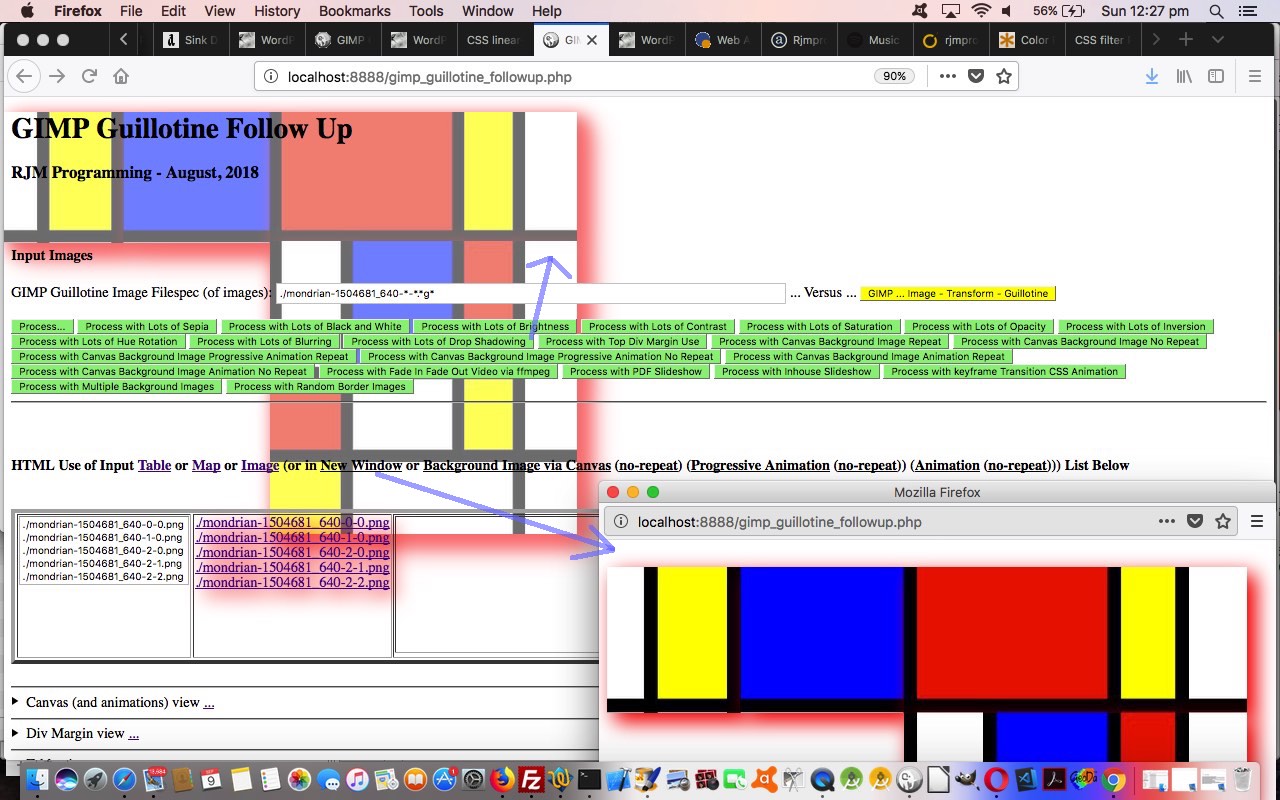Open the Firefox home page icon
The height and width of the screenshot is (800, 1280).
point(121,77)
